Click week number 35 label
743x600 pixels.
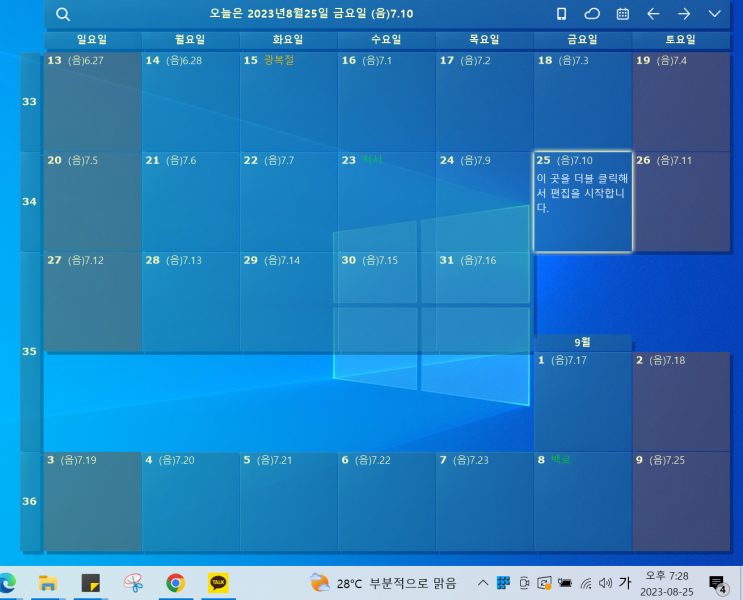[x=29, y=351]
